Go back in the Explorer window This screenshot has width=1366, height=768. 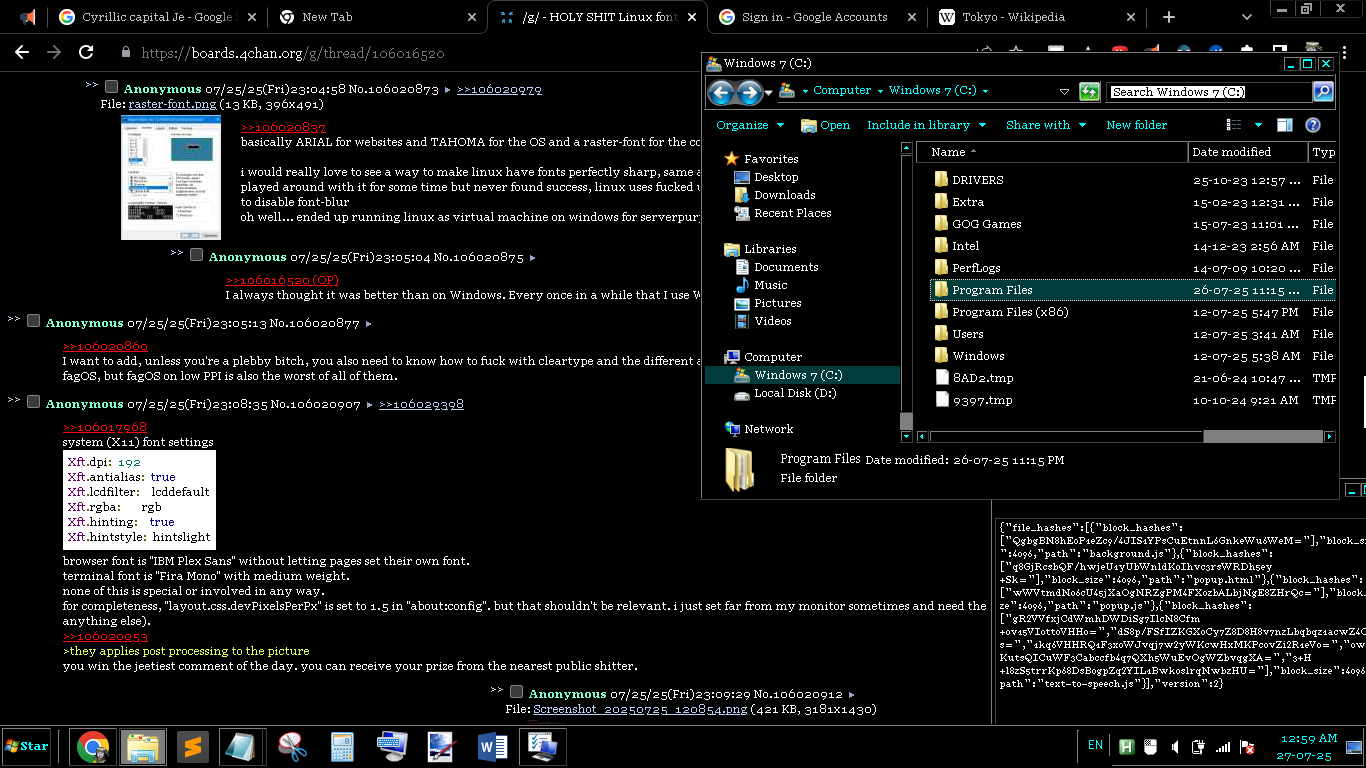tap(721, 92)
